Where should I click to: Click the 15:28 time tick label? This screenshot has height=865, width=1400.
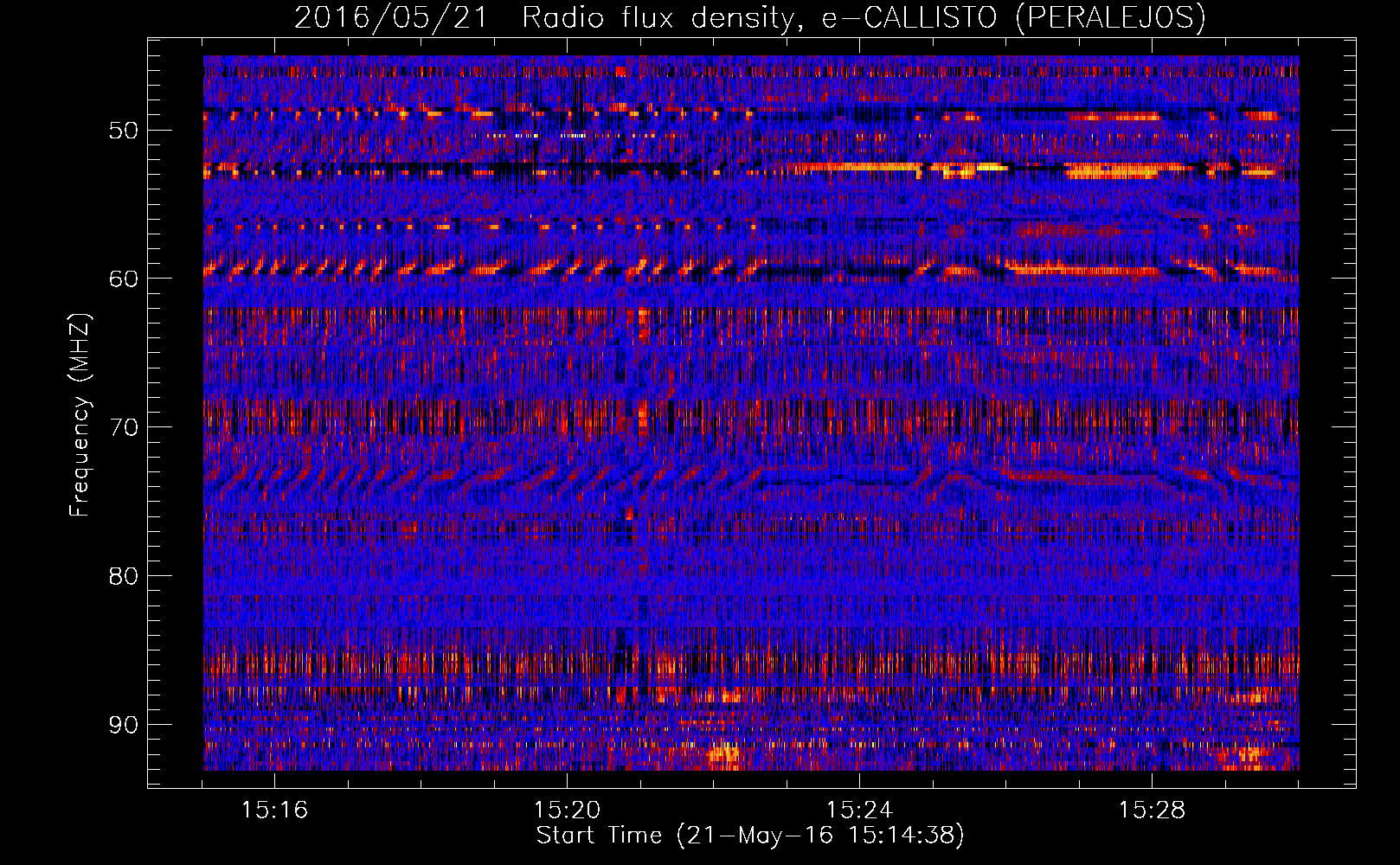[x=1152, y=811]
